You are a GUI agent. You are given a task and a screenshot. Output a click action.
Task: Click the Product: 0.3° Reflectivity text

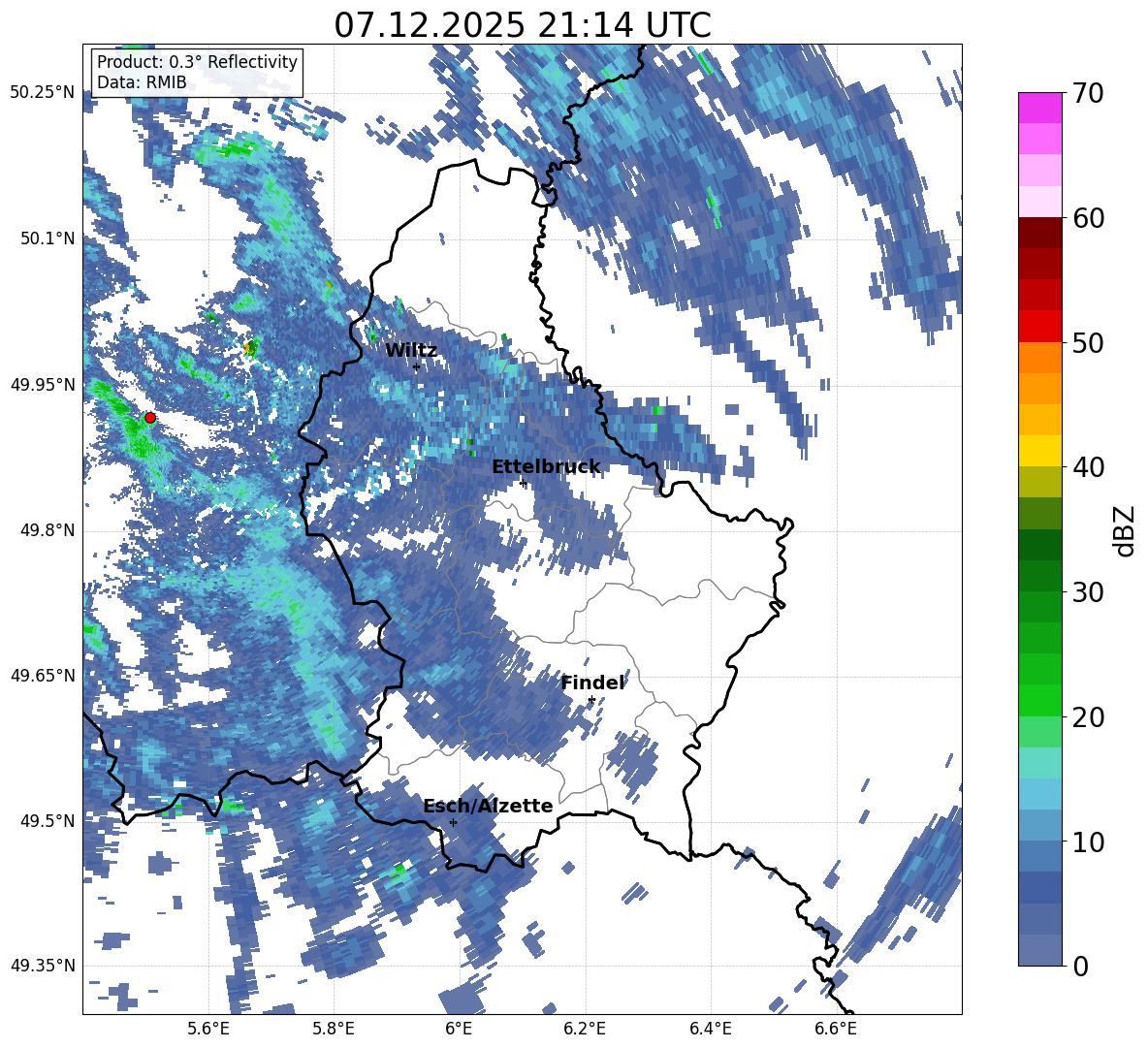(197, 61)
